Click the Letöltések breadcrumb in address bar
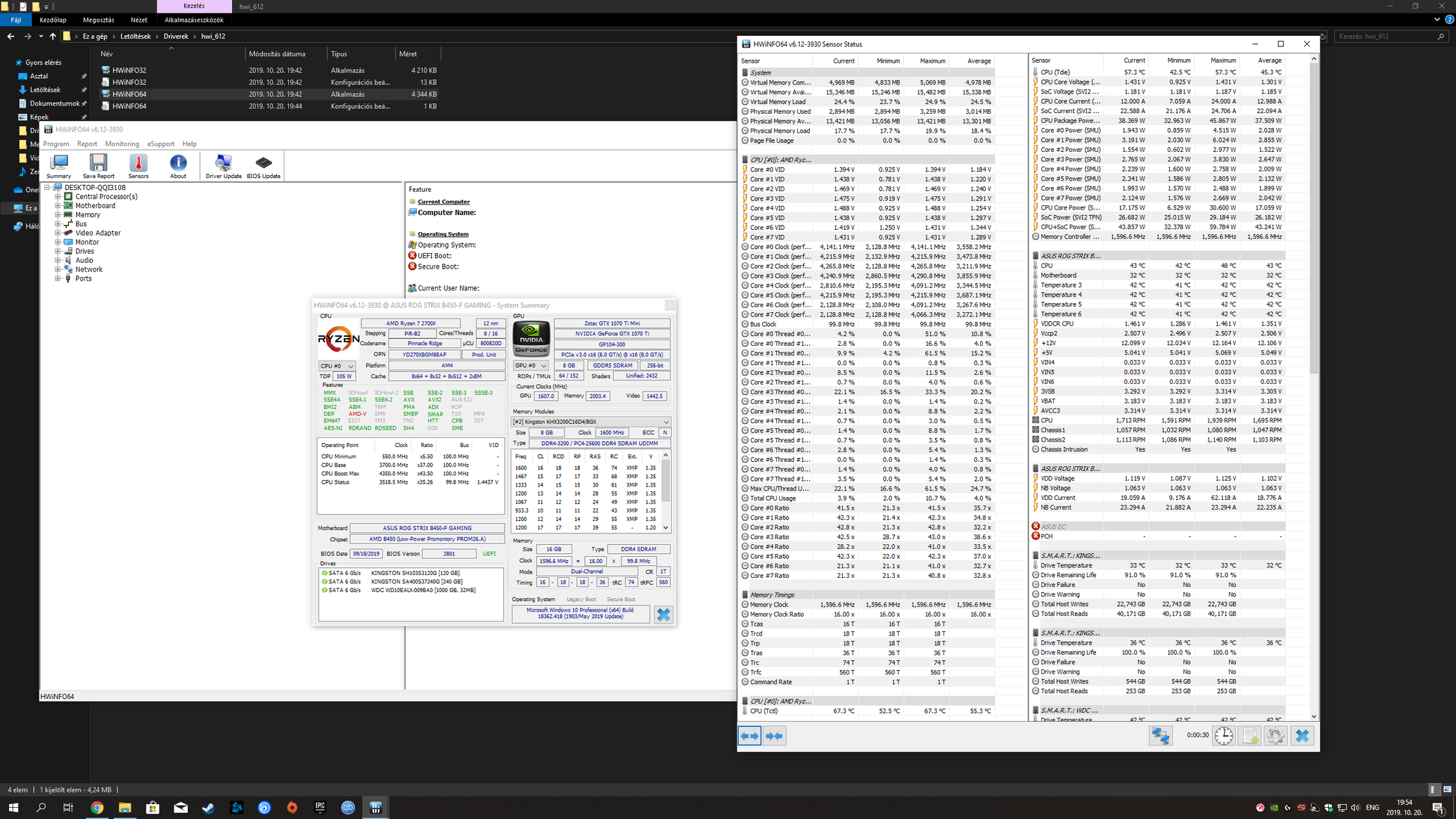The width and height of the screenshot is (1456, 819). 136,36
